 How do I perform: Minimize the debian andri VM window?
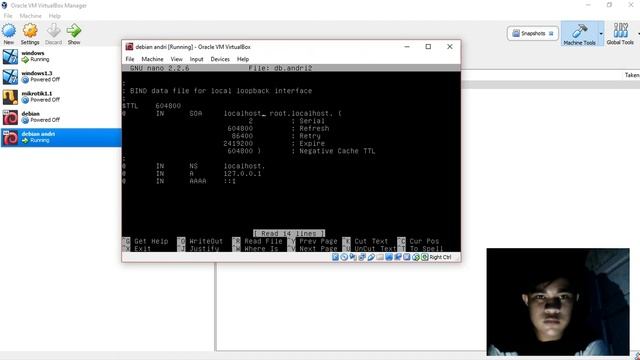pos(407,47)
